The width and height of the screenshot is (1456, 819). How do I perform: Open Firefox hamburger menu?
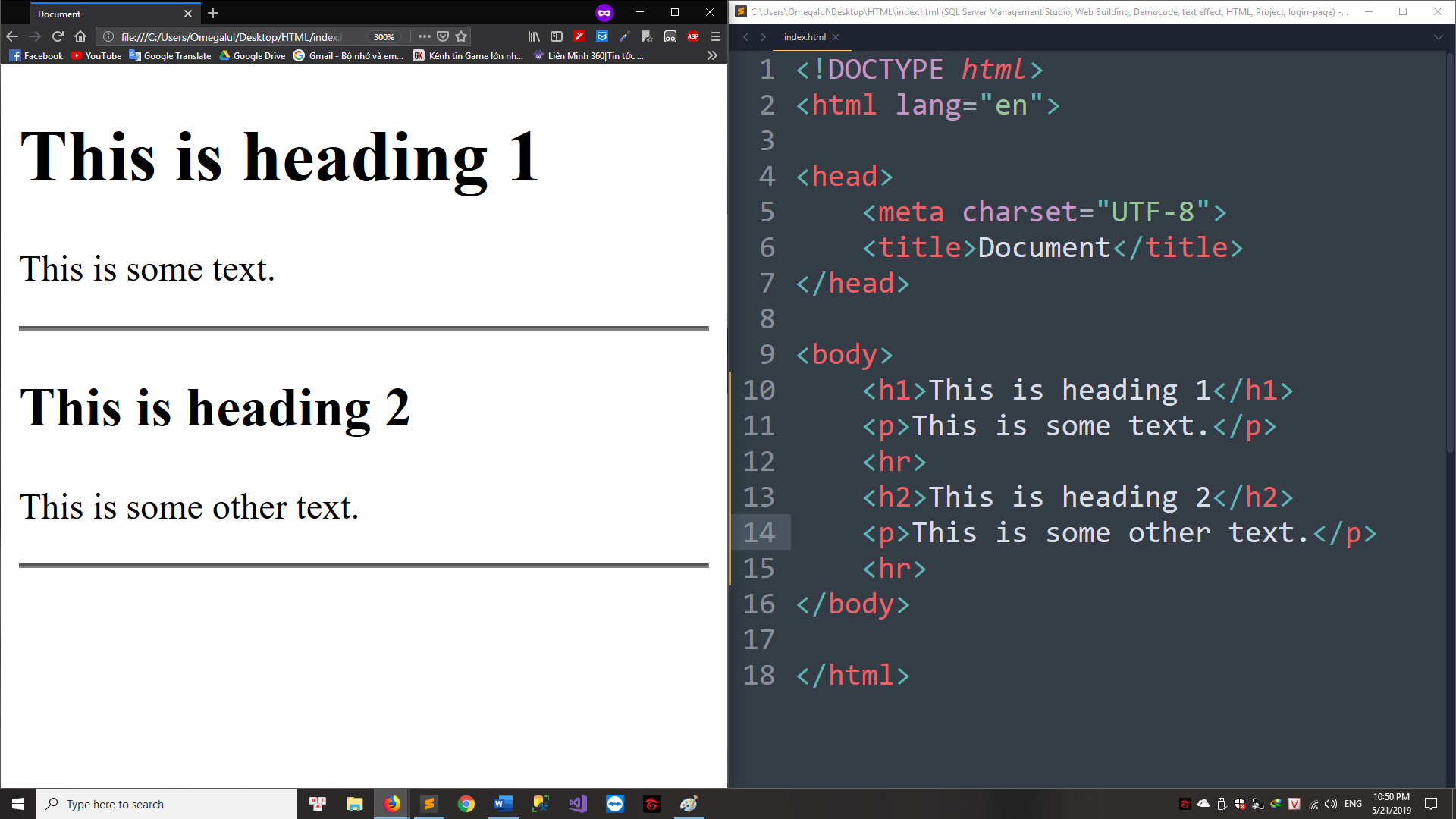[716, 36]
